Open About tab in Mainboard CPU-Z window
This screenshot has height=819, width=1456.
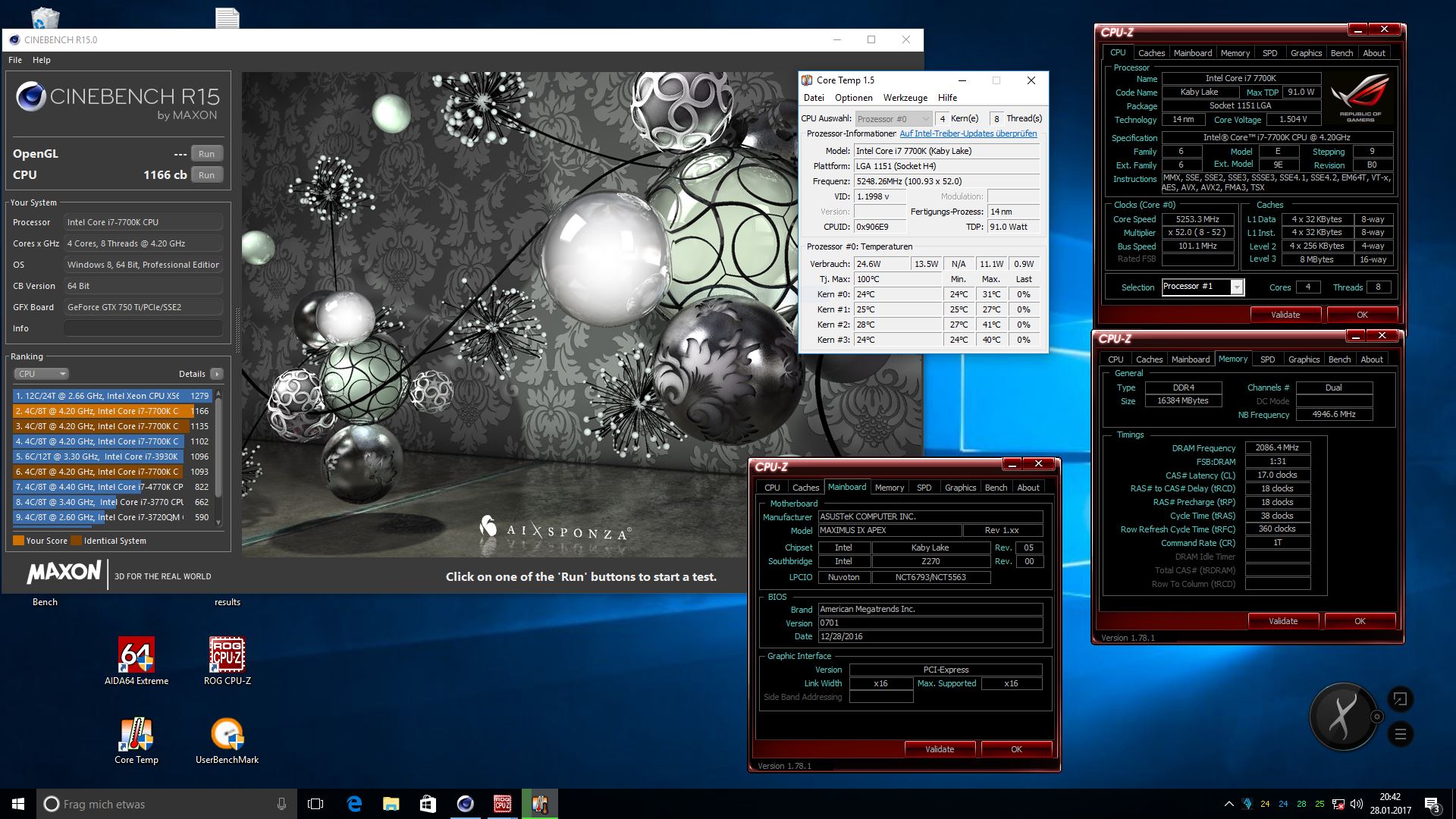[x=1028, y=488]
